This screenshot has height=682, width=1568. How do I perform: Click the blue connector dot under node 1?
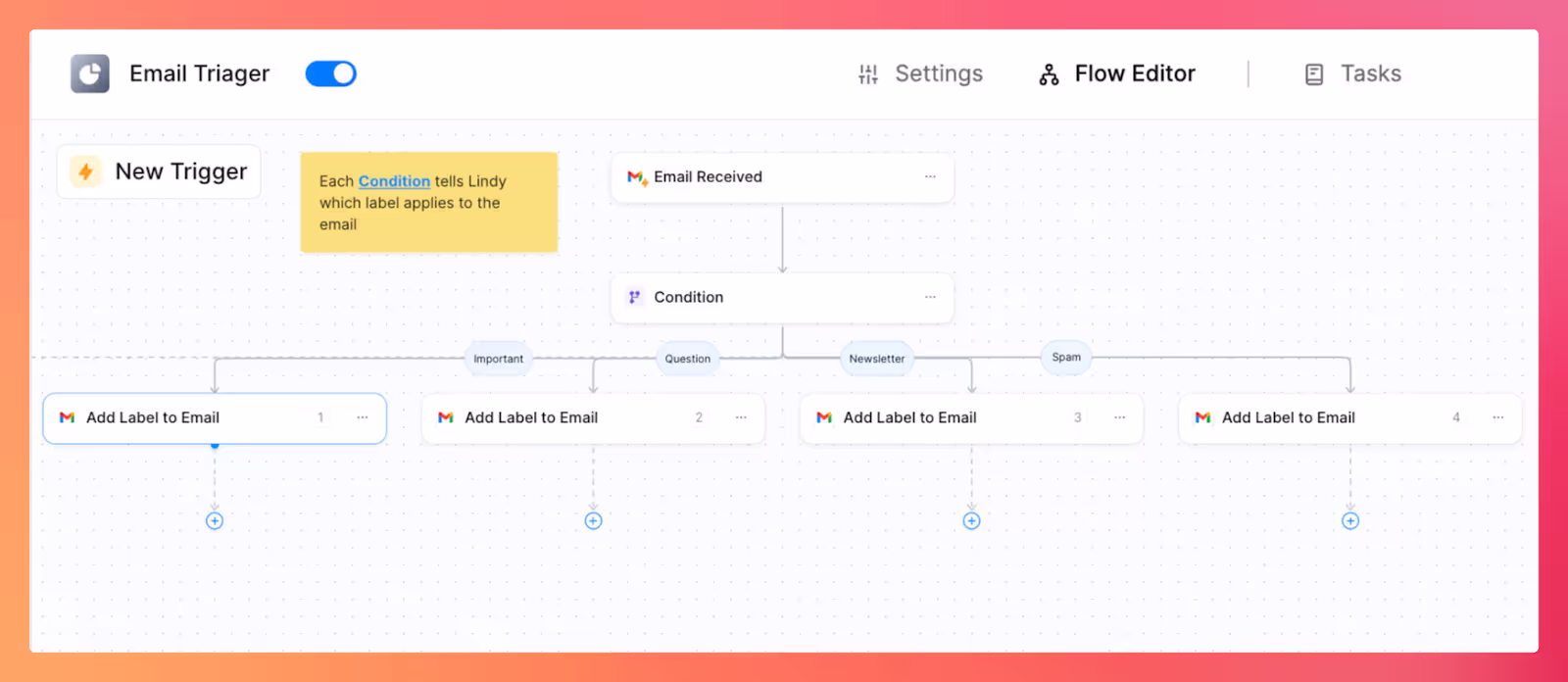point(215,445)
